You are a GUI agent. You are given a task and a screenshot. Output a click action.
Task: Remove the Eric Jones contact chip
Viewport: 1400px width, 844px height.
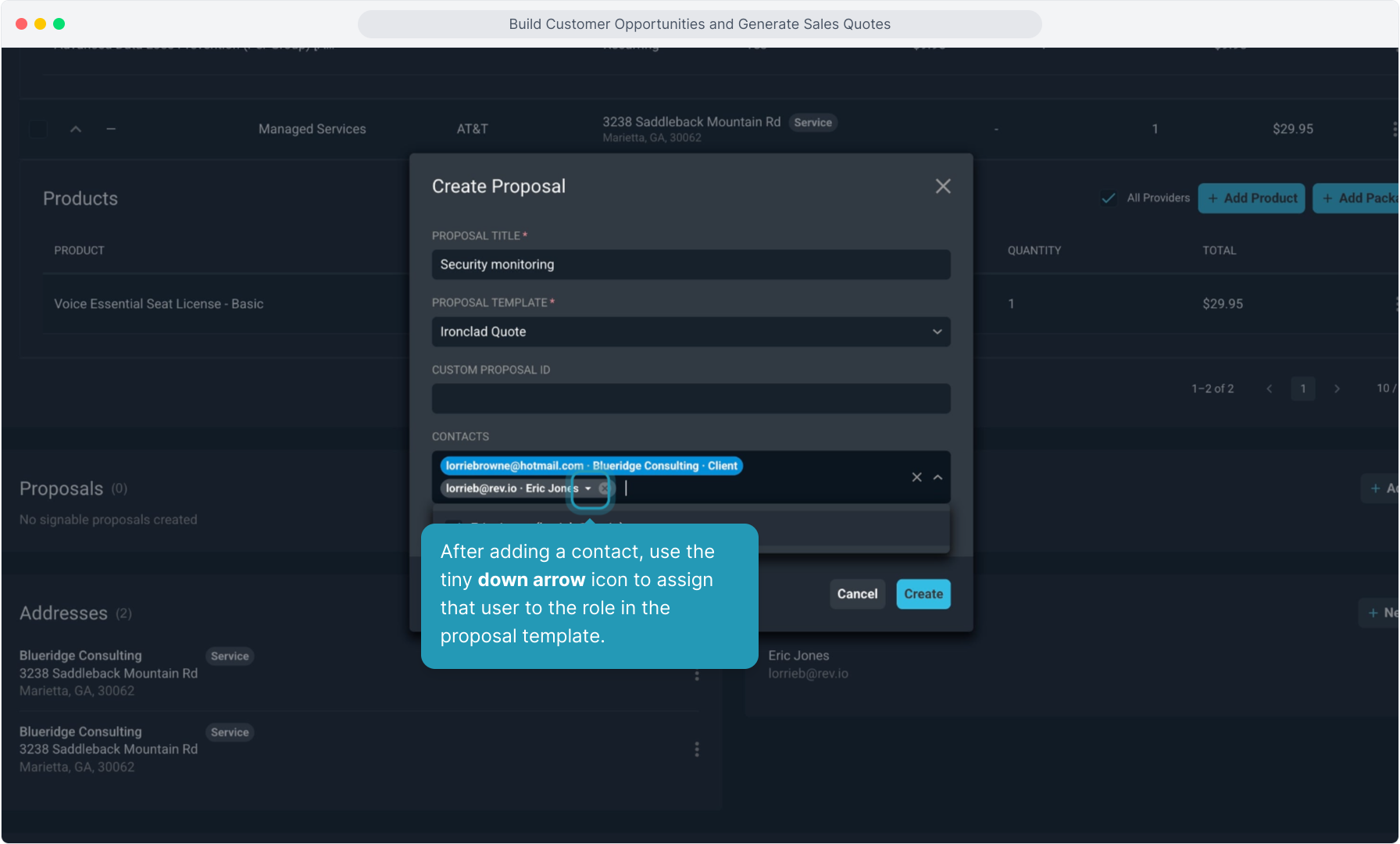[x=604, y=488]
